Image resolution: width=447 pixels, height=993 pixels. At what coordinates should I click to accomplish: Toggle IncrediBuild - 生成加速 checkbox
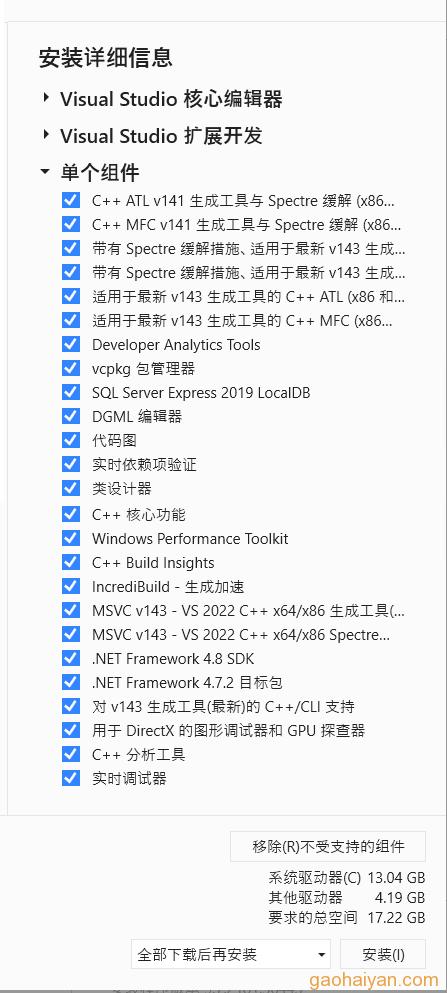71,586
